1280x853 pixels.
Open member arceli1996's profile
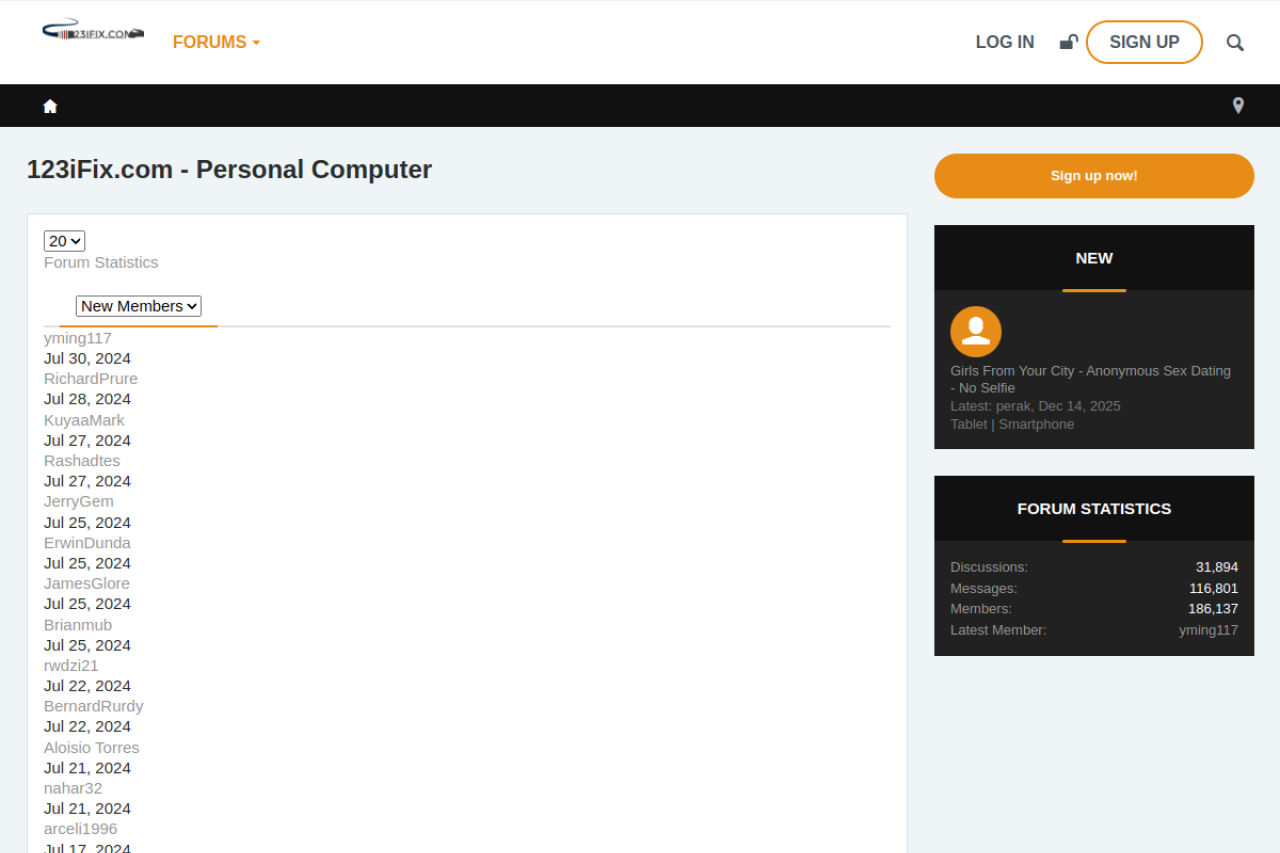click(80, 829)
